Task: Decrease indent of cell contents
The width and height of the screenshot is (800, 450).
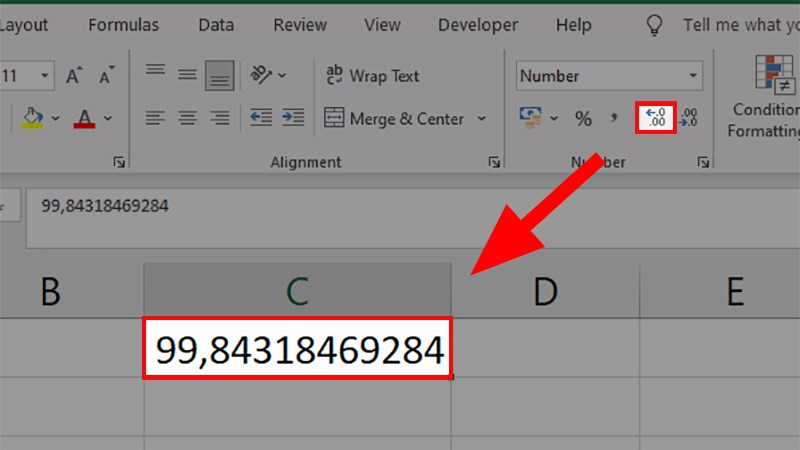Action: pos(261,118)
